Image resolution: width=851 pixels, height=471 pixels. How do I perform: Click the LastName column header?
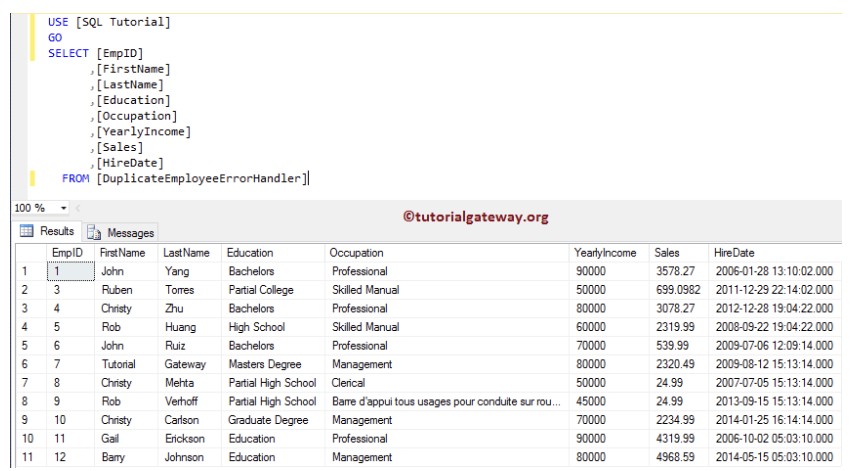(x=190, y=253)
